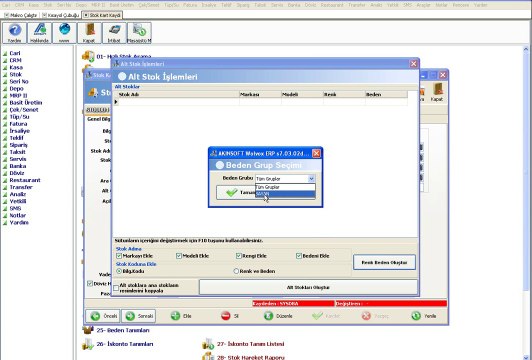Image resolution: width=532 pixels, height=360 pixels.
Task: Select the Bilg.Kodu radio button
Action: [x=119, y=271]
